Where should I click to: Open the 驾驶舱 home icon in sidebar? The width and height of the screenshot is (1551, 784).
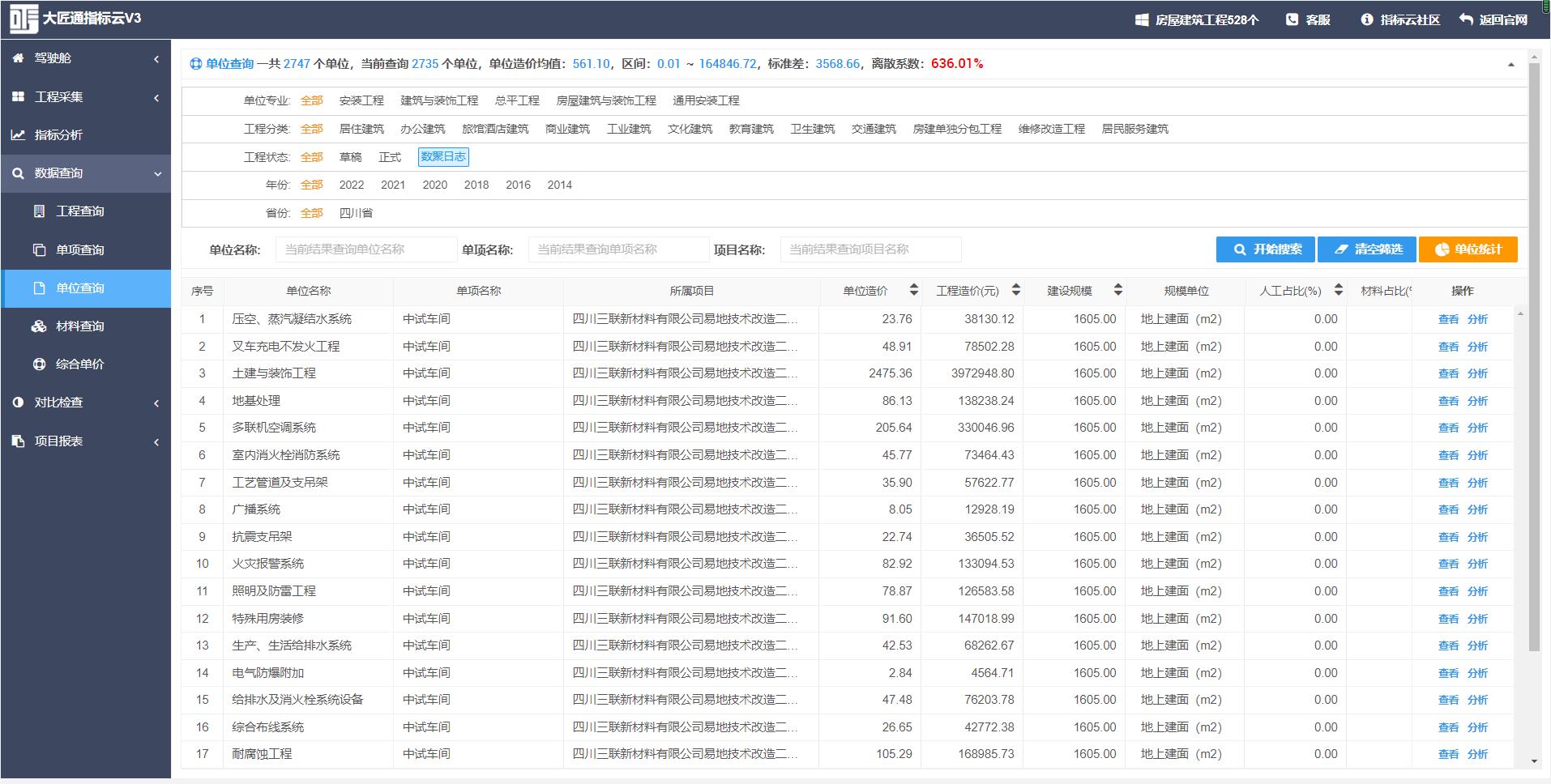tap(18, 58)
